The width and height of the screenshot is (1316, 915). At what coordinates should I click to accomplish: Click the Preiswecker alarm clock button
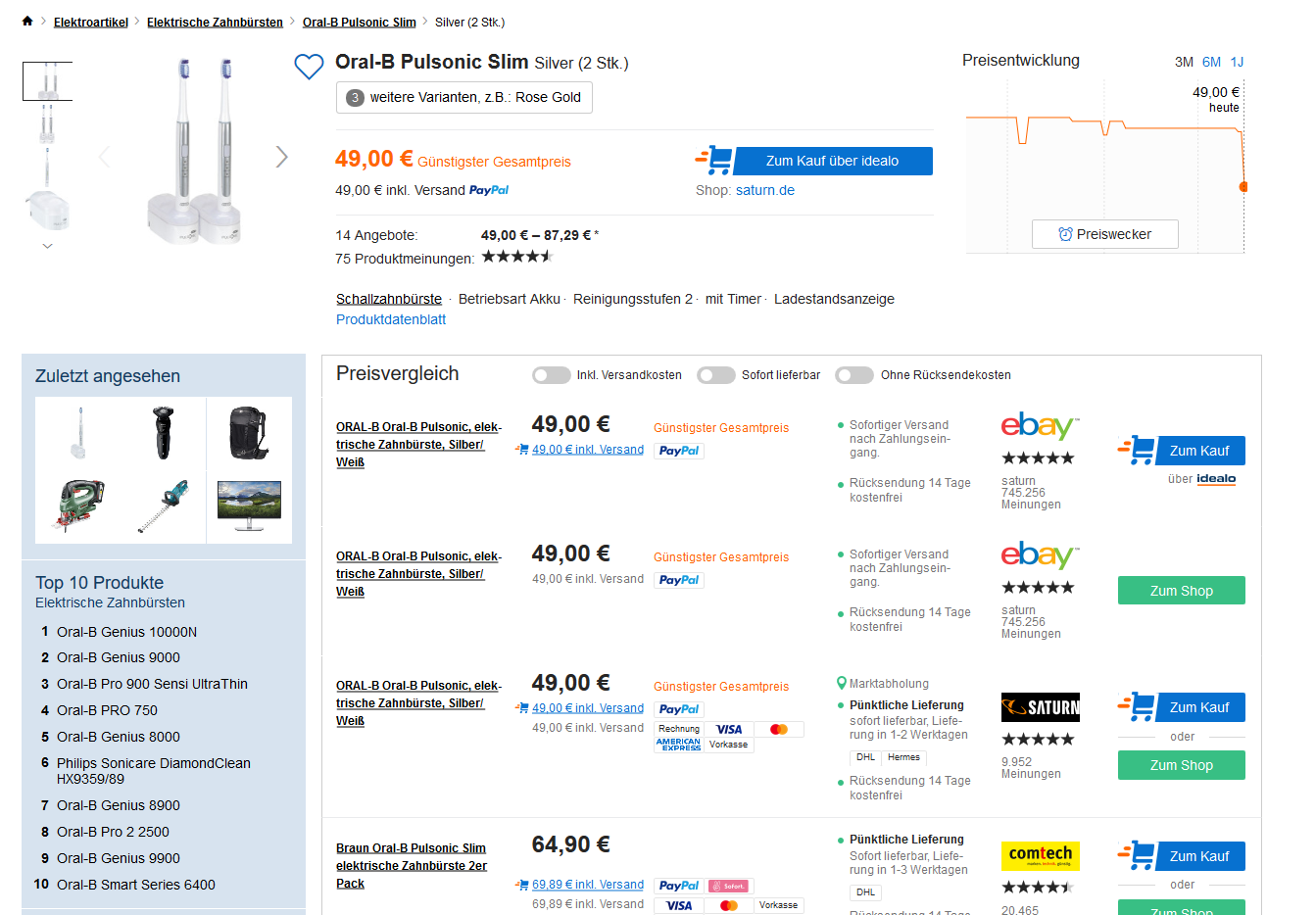coord(1104,234)
